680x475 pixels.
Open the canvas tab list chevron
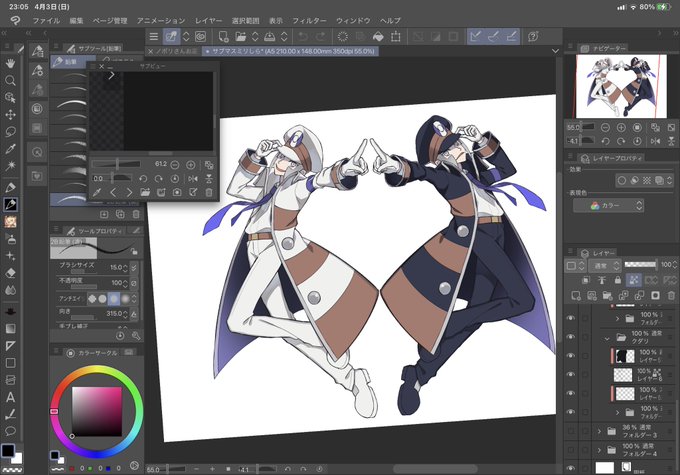point(555,51)
